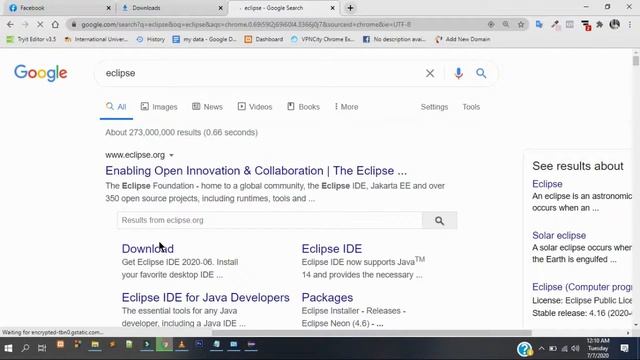
Task: Open Task View on taskbar
Action: pos(42,348)
